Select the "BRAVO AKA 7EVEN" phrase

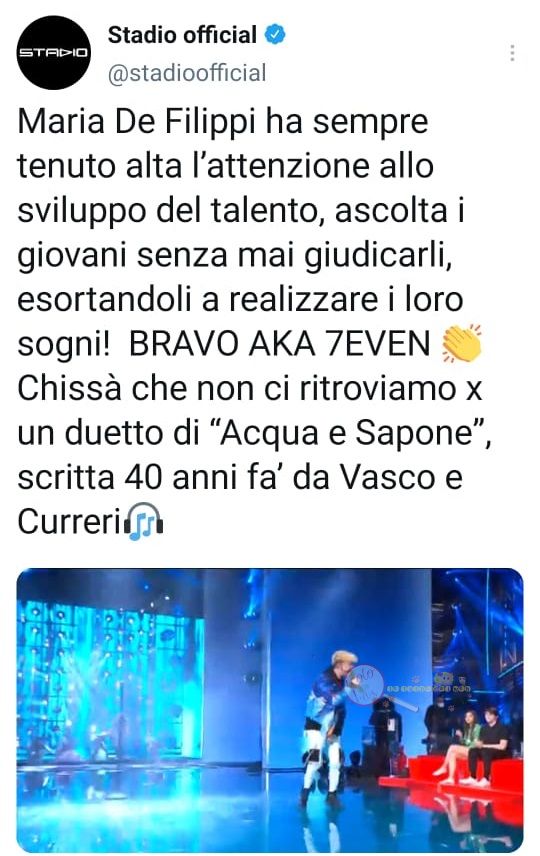click(x=280, y=344)
